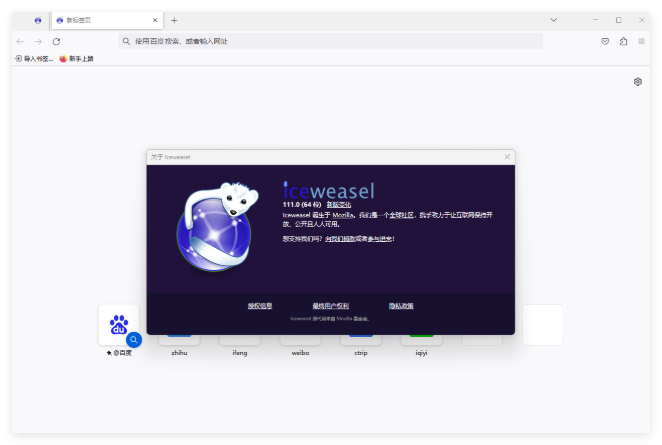Open the 新版变化 release notes link

tap(339, 205)
